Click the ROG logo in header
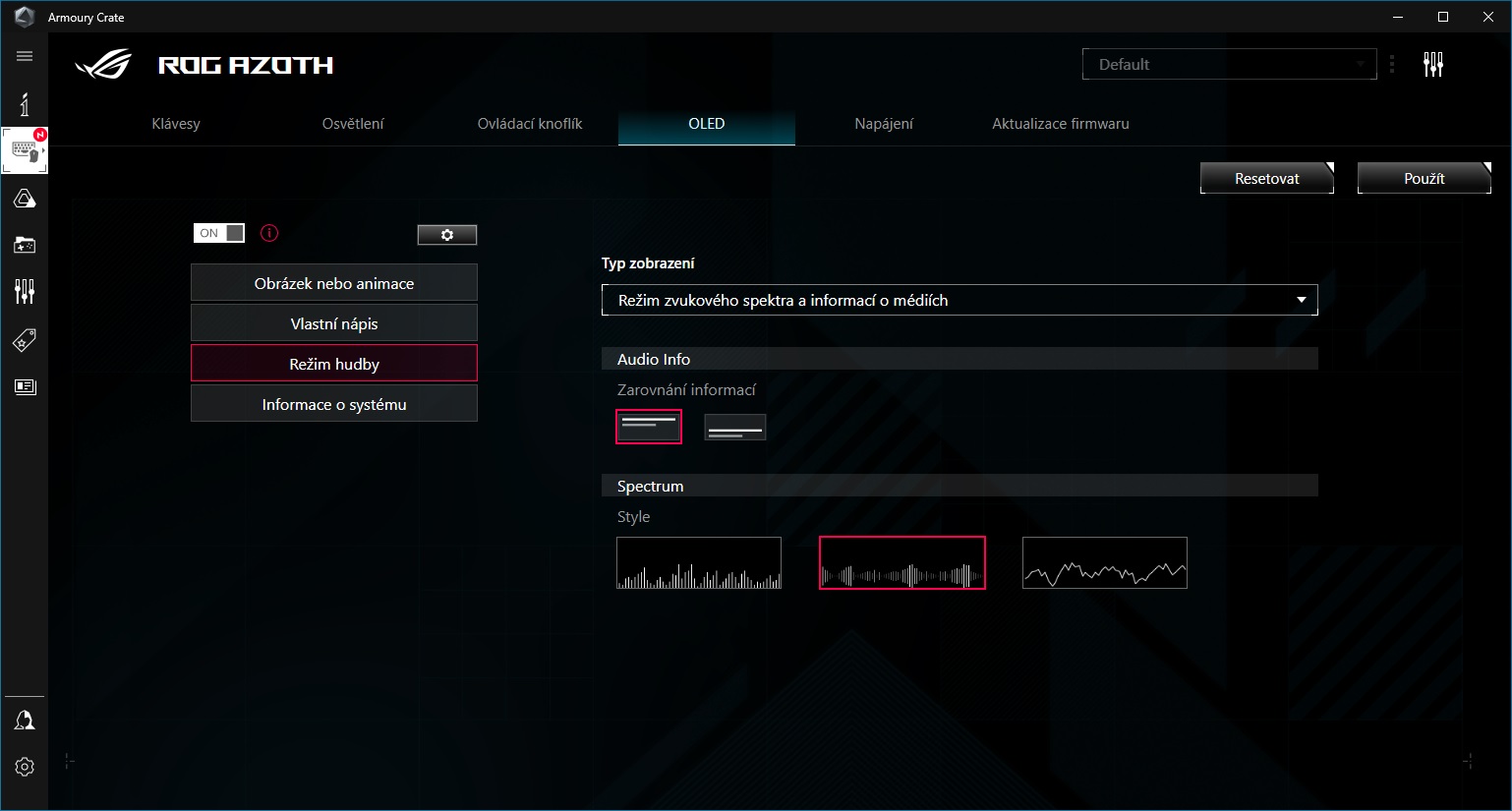The height and width of the screenshot is (811, 1512). (x=103, y=65)
